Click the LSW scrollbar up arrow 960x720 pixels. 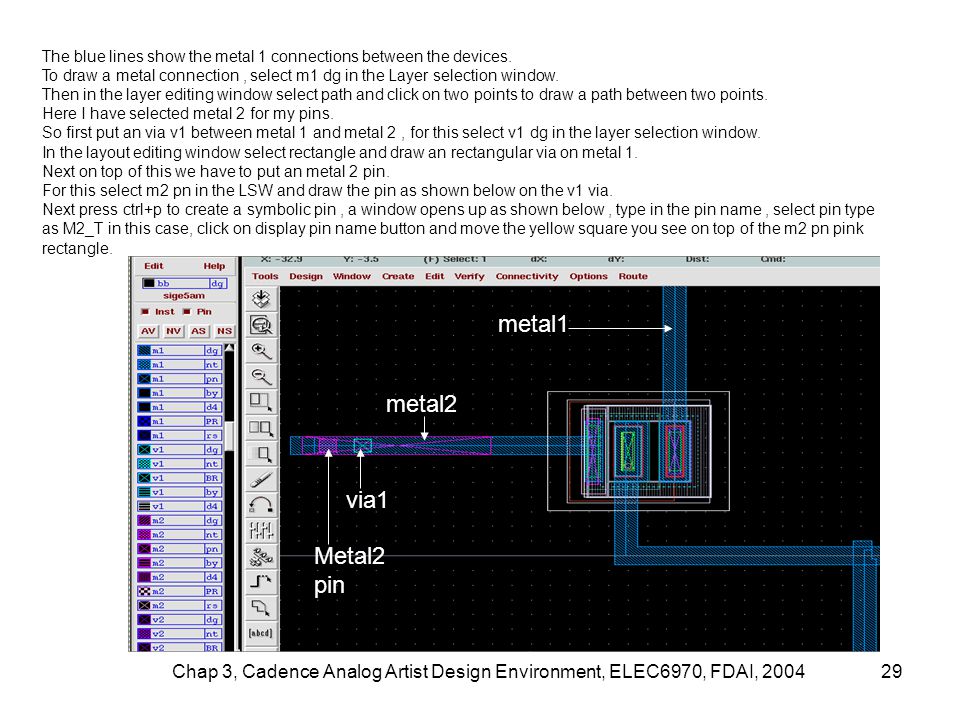[x=230, y=348]
